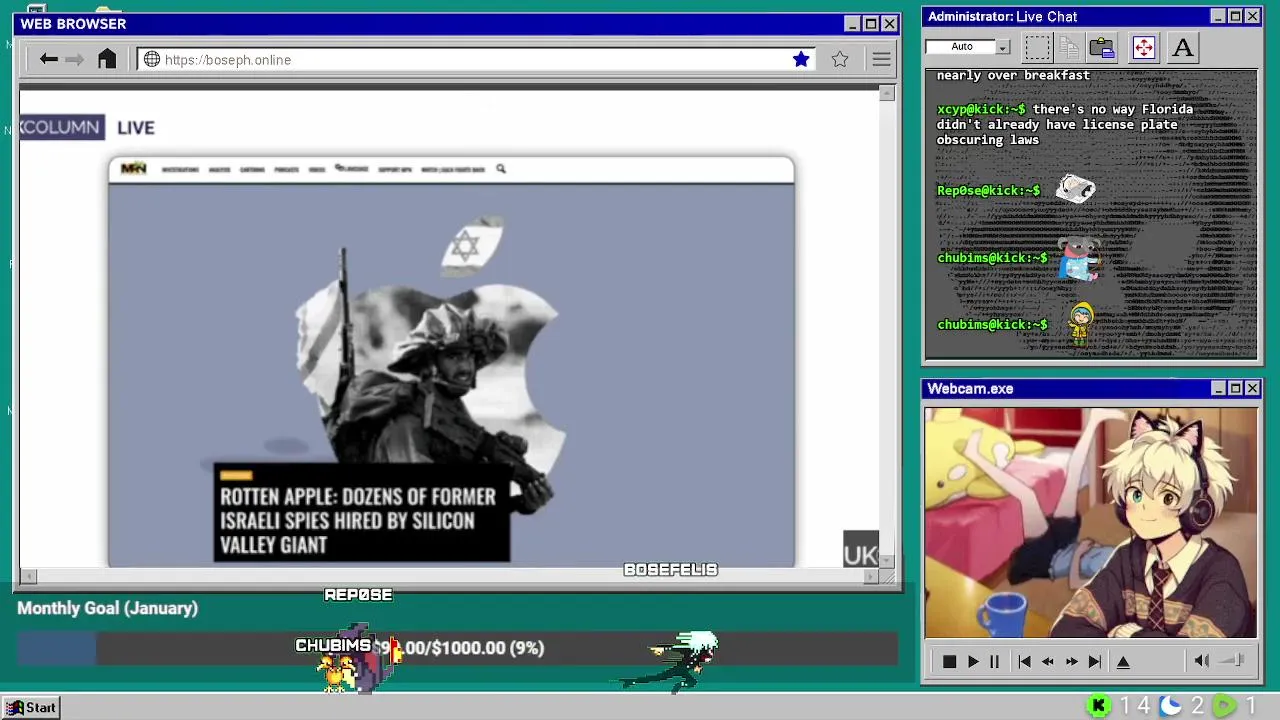This screenshot has width=1280, height=720.
Task: Click the globe icon in address bar
Action: click(x=152, y=60)
